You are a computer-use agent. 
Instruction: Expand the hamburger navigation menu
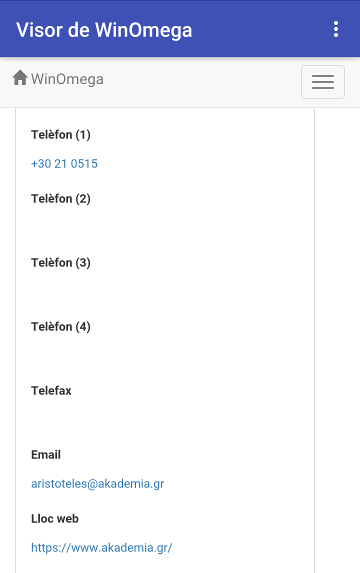(323, 82)
